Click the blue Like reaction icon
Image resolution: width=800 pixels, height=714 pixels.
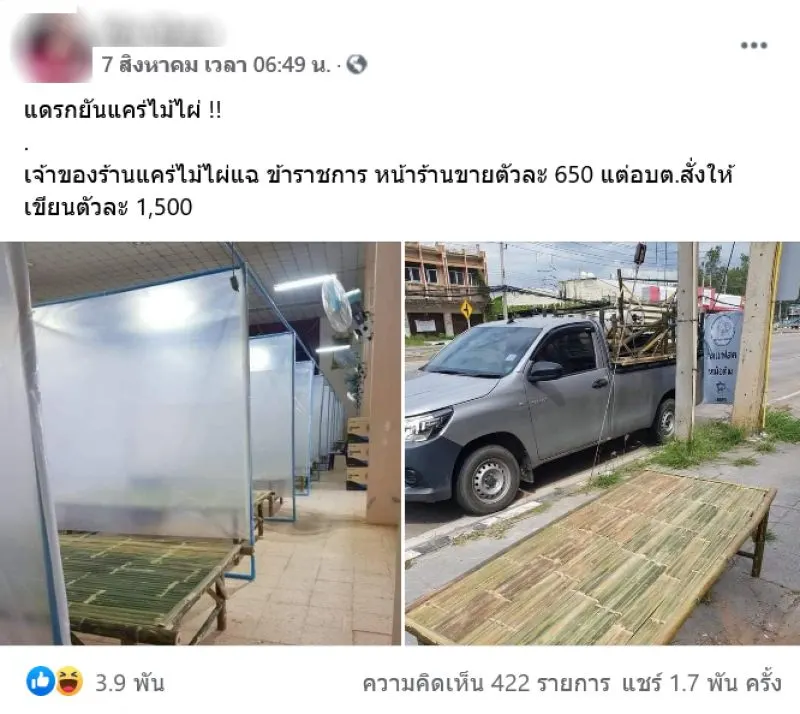[x=40, y=681]
